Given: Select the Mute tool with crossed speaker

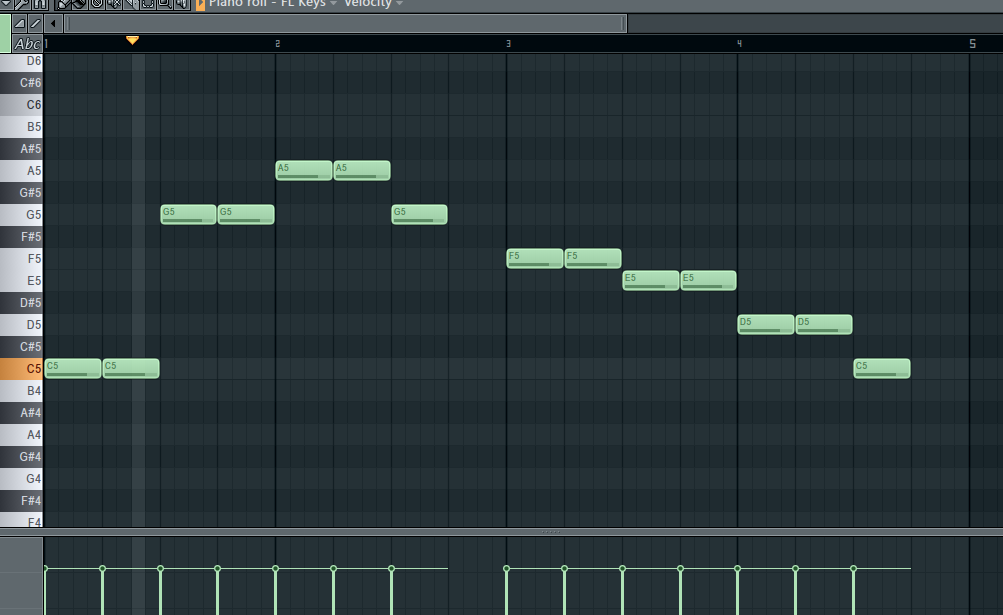Looking at the screenshot, I should [x=114, y=4].
